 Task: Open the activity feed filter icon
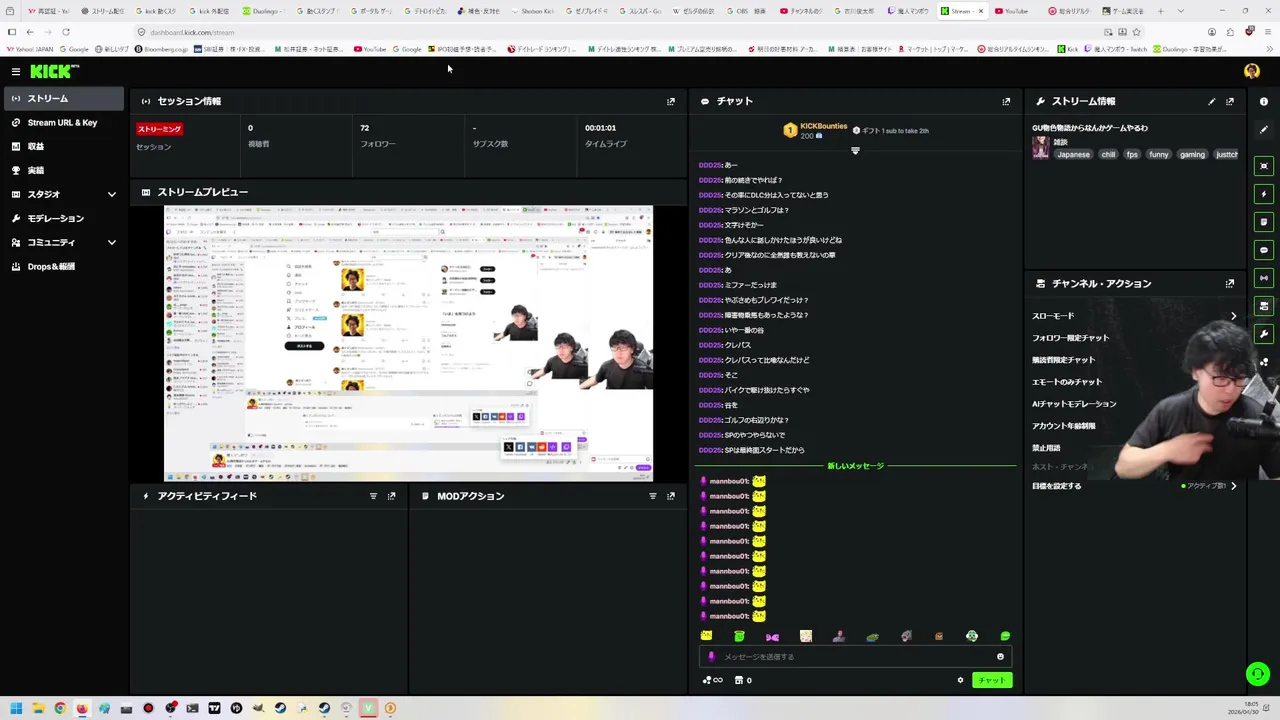pyautogui.click(x=373, y=496)
